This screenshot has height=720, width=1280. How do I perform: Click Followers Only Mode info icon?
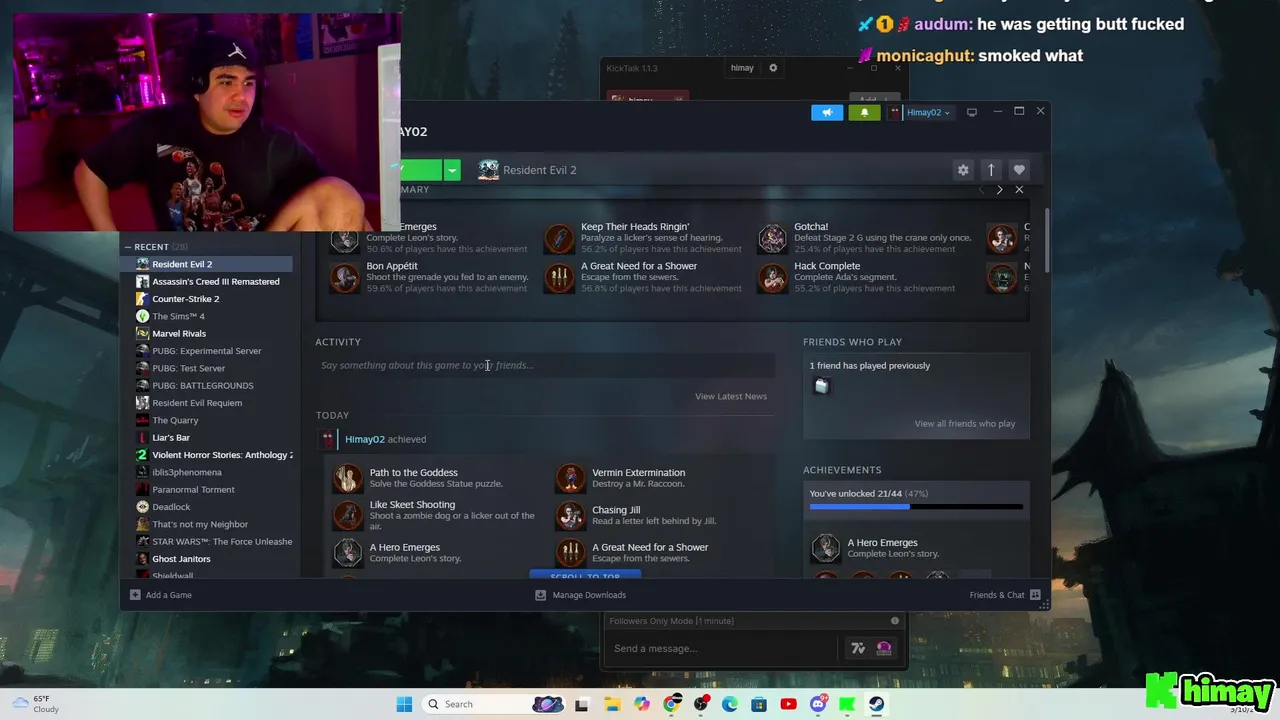point(895,621)
